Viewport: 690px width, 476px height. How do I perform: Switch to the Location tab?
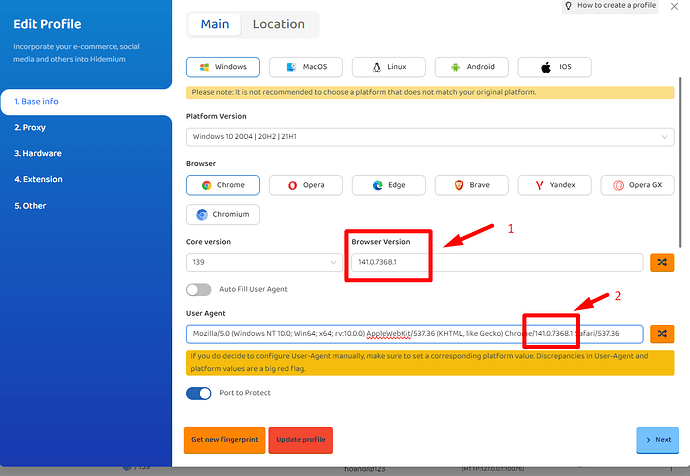[279, 24]
